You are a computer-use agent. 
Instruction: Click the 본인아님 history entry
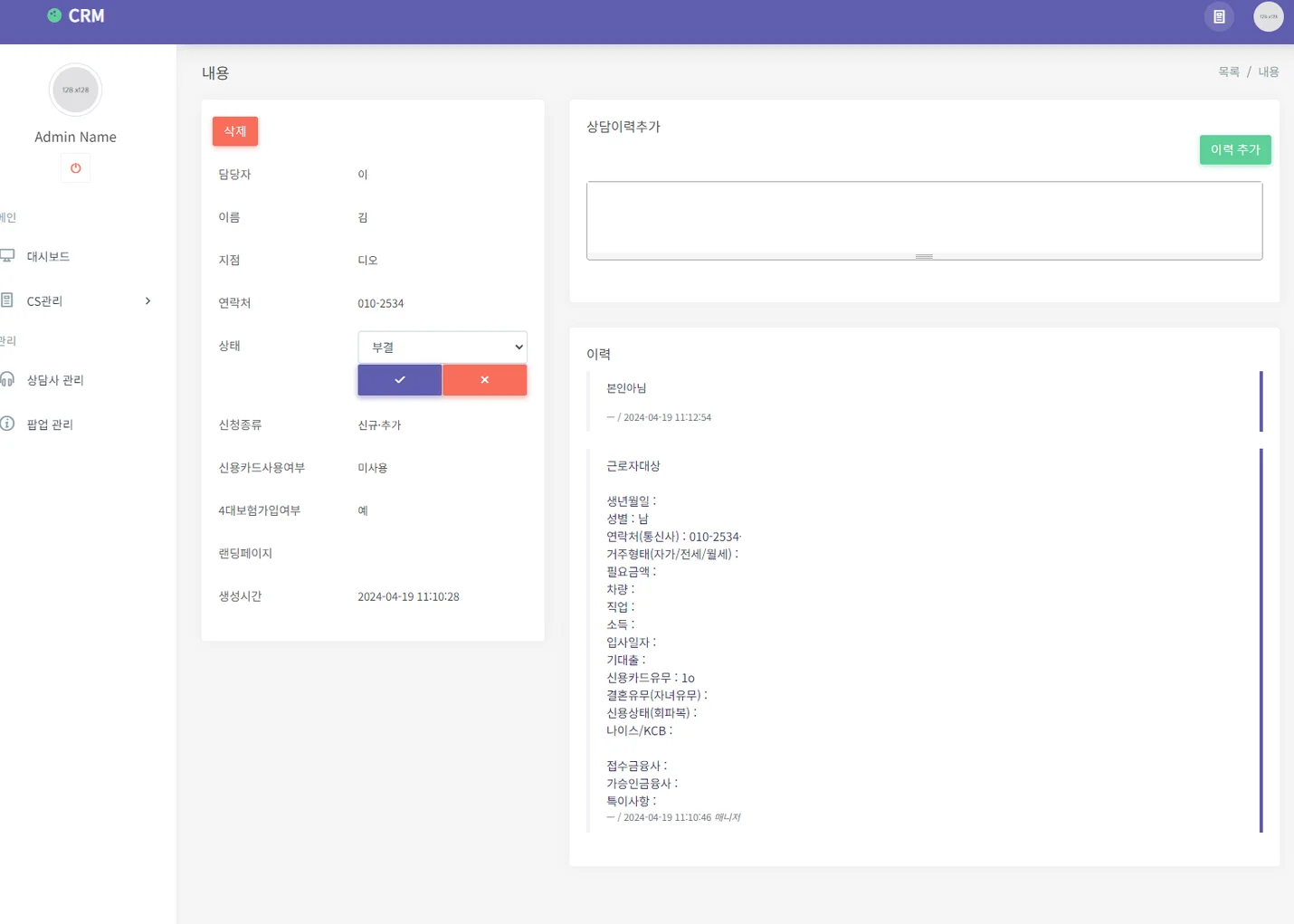click(x=626, y=388)
